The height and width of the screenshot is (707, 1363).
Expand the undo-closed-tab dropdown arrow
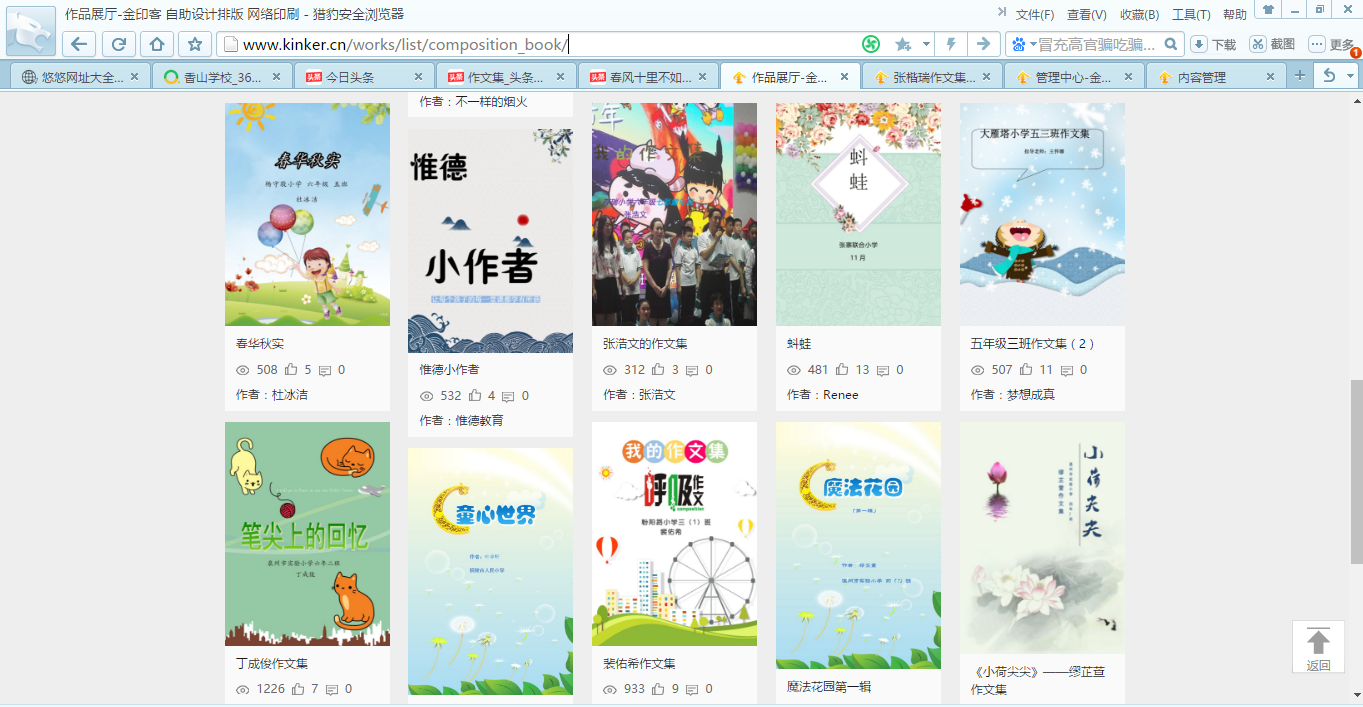click(x=1350, y=76)
